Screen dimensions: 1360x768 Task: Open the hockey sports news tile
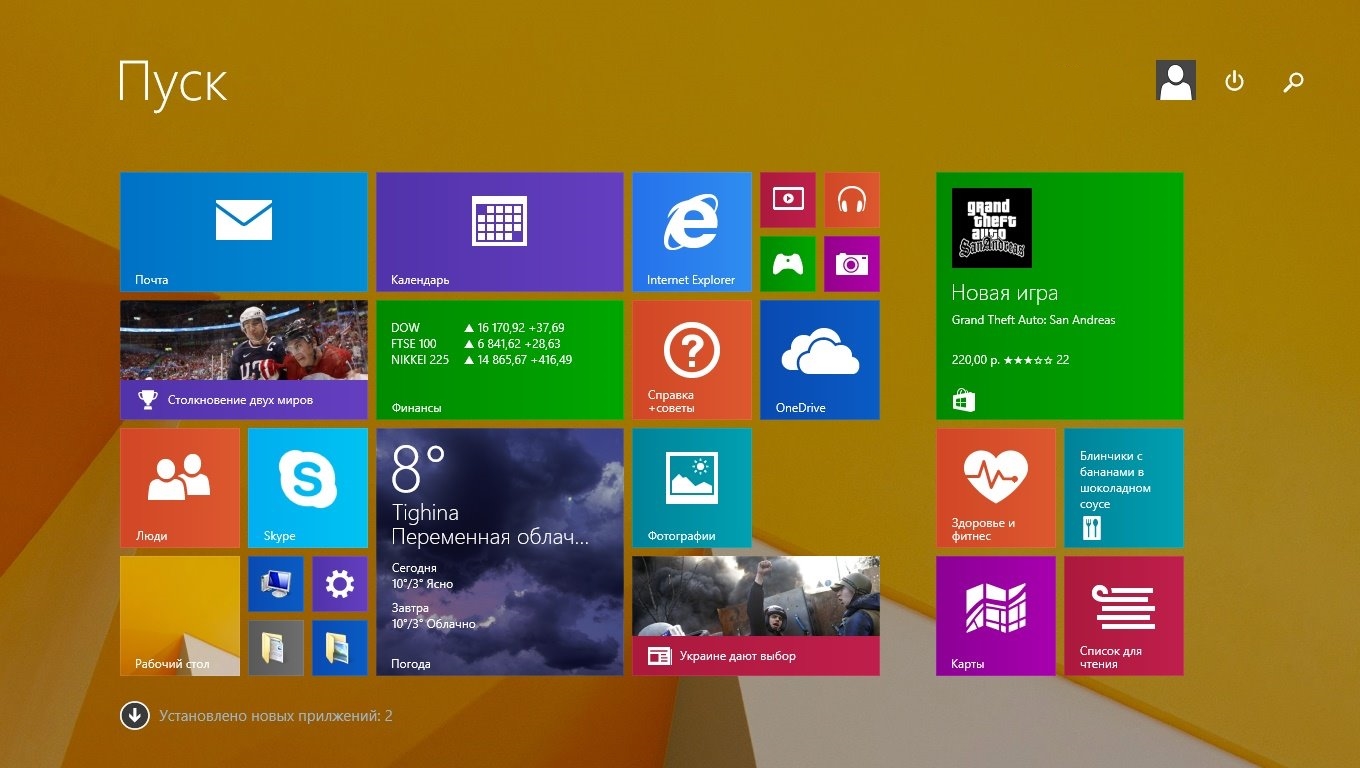click(243, 359)
